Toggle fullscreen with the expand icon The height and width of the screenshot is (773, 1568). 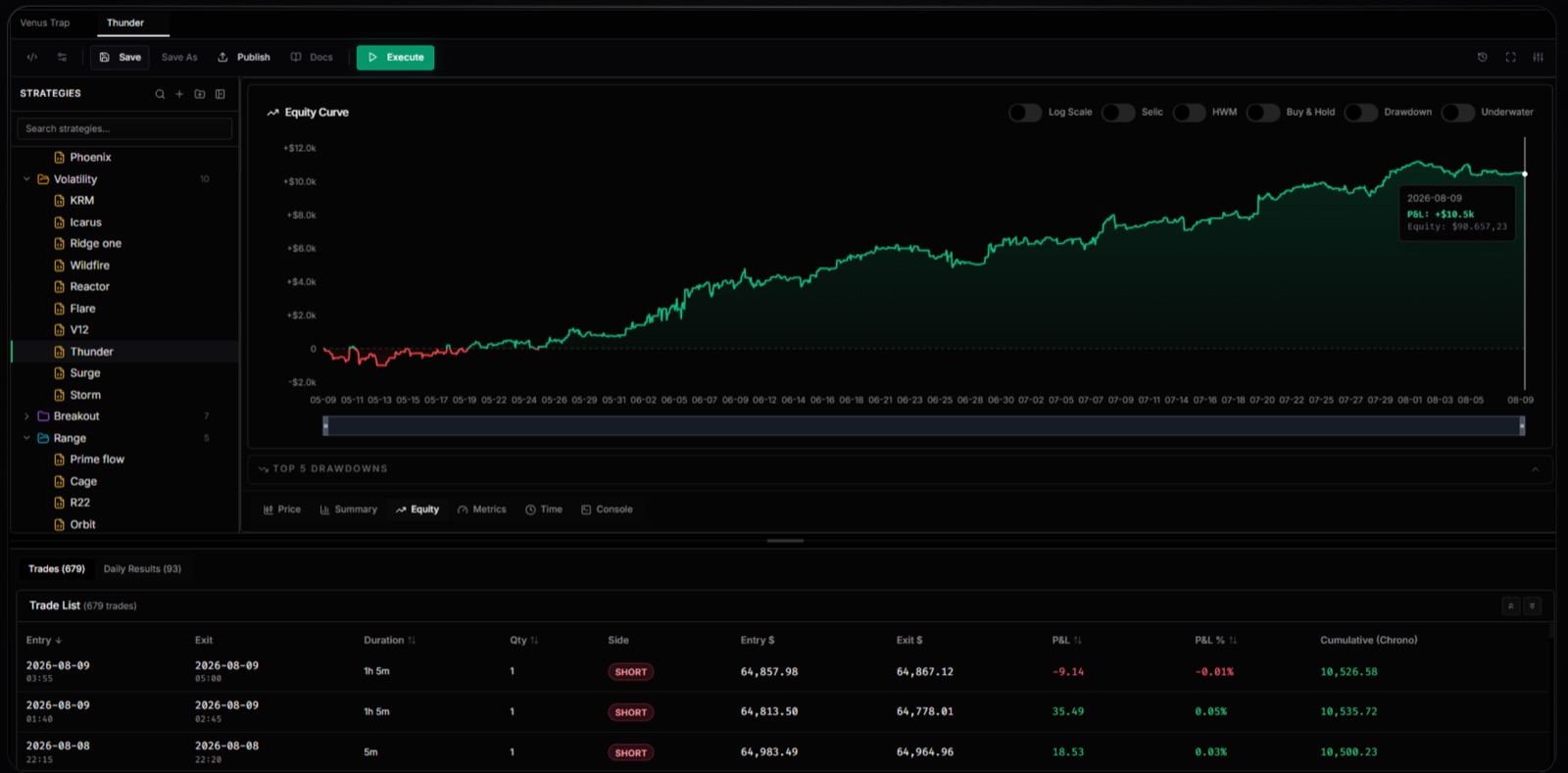click(1511, 57)
